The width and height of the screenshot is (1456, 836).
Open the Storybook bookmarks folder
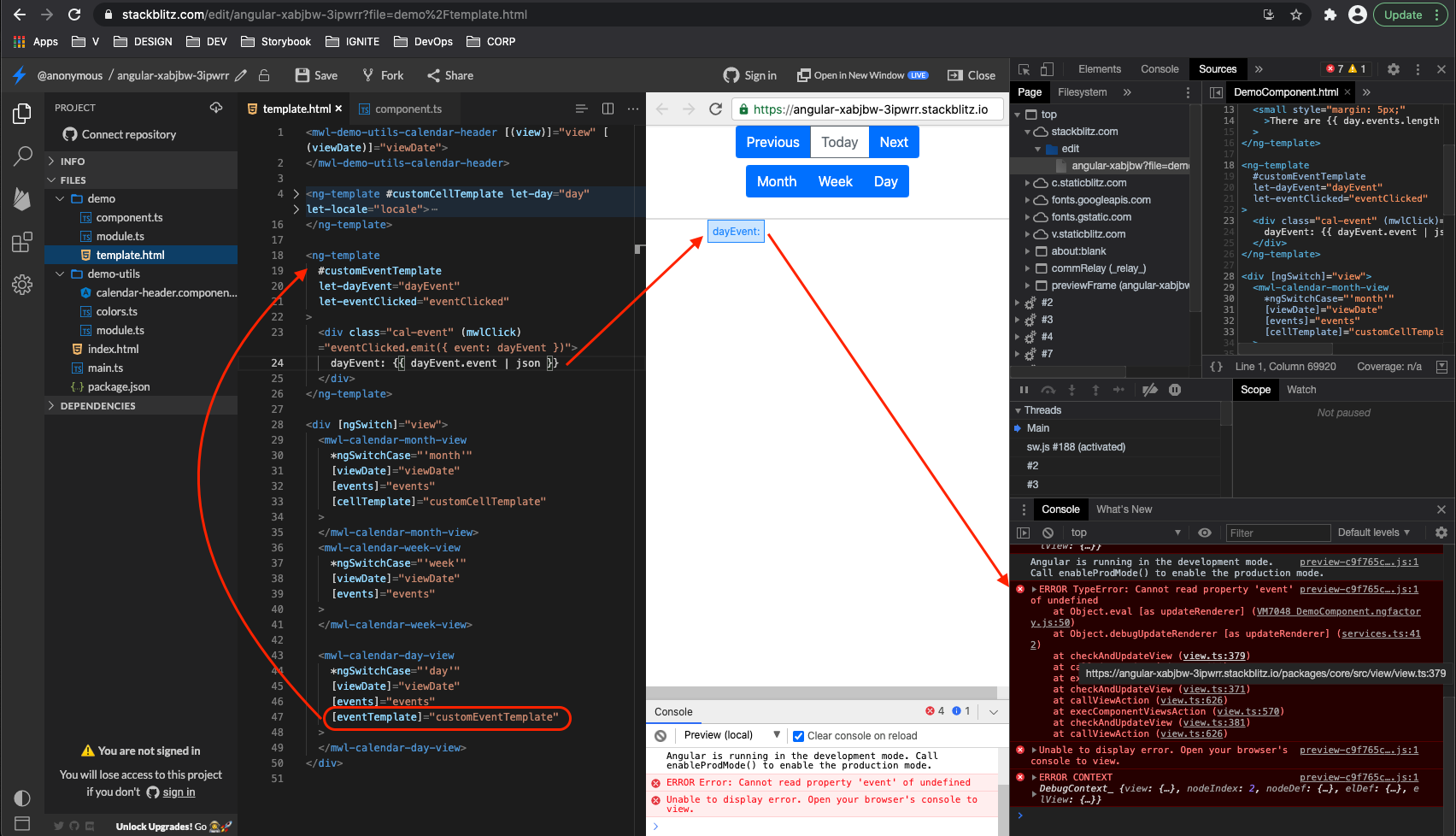pyautogui.click(x=276, y=41)
